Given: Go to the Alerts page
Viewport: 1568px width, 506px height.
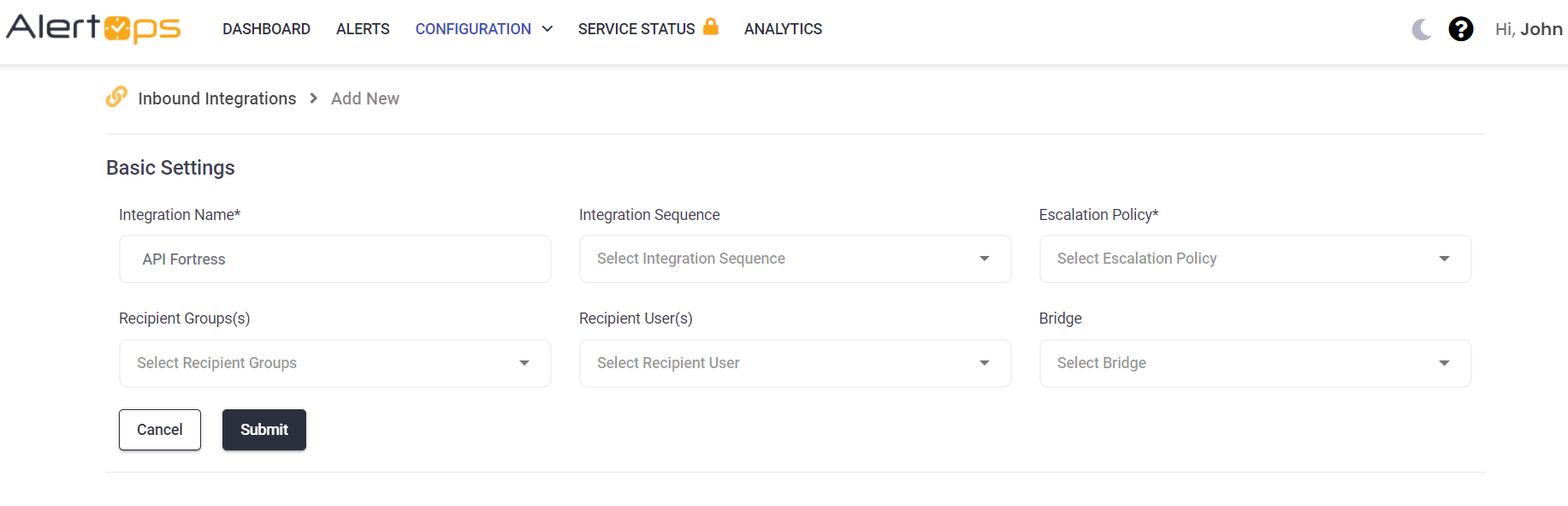Looking at the screenshot, I should click(363, 29).
